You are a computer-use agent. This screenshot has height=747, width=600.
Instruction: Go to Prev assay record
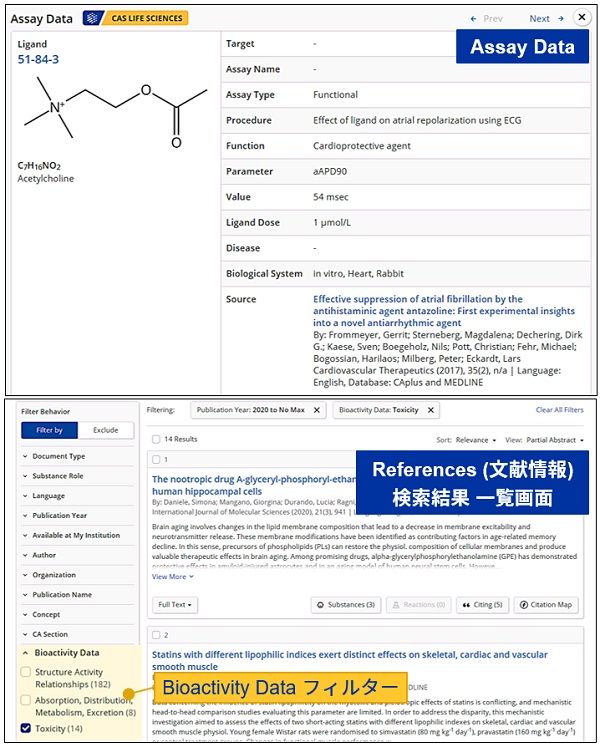pyautogui.click(x=487, y=19)
